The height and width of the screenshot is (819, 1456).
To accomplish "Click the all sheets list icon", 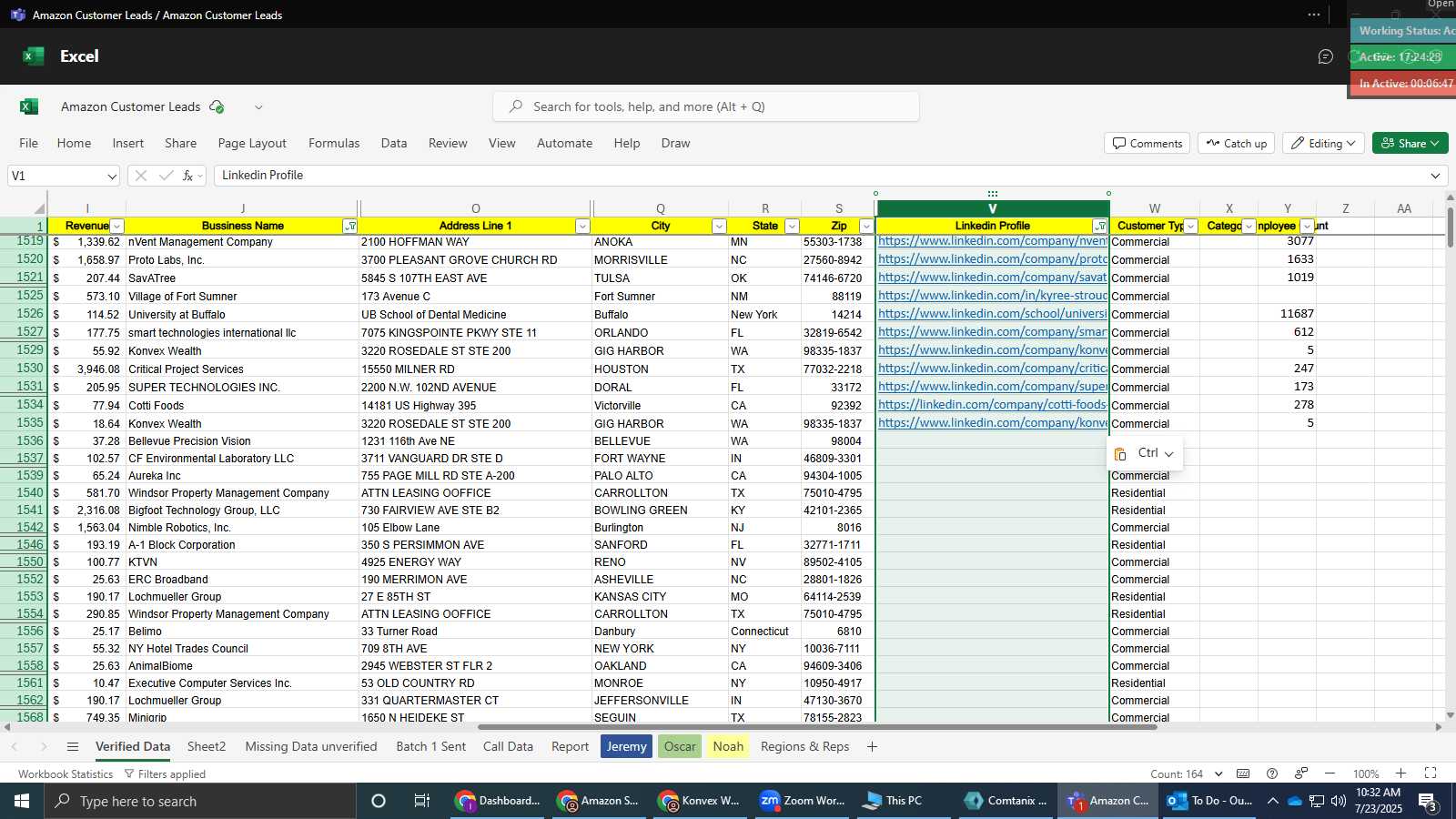I will (x=73, y=747).
